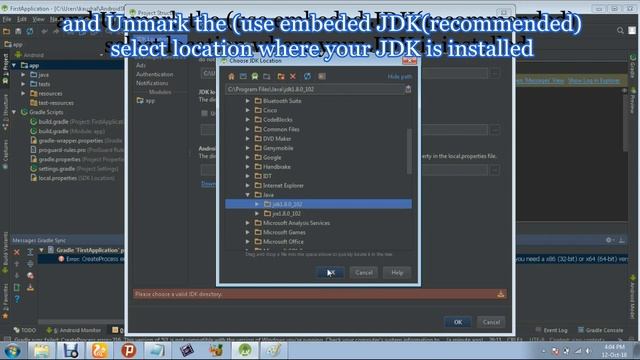640x360 pixels.
Task: Click the path history icon beside path field
Action: pyautogui.click(x=408, y=89)
